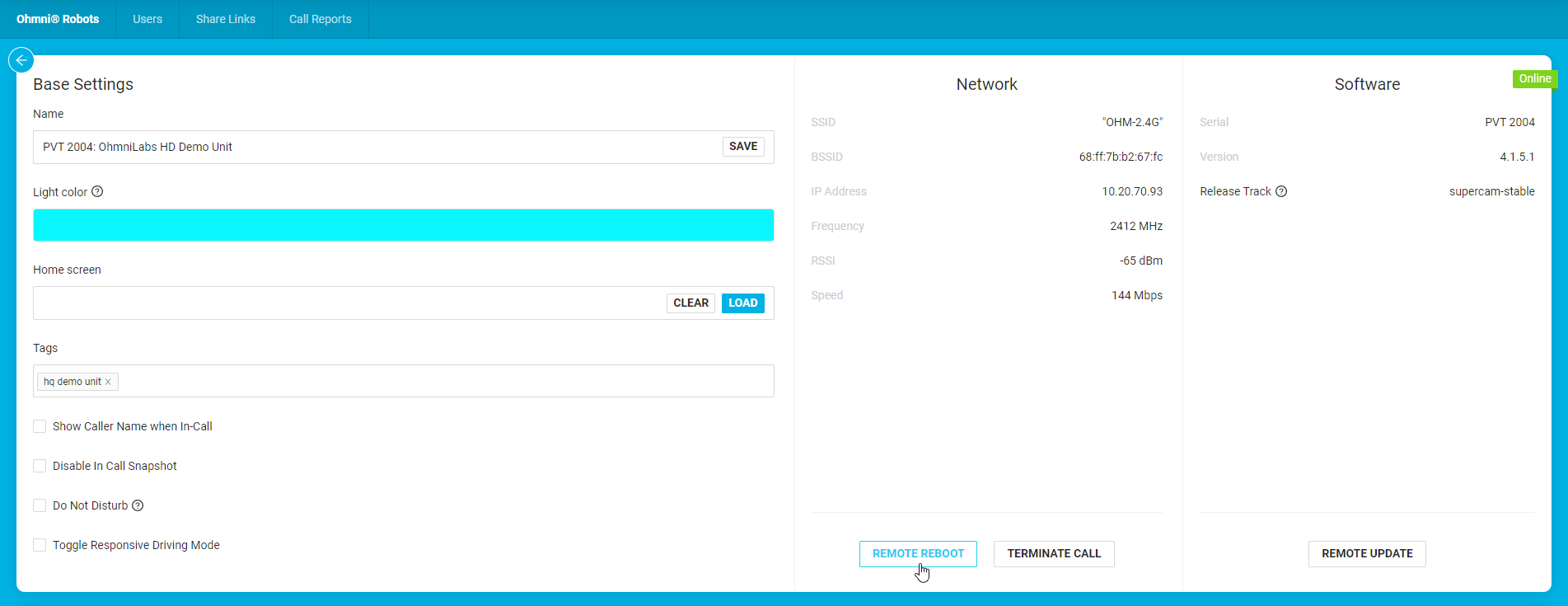Remove the 'hq demo unit' tag
This screenshot has height=606, width=1568.
click(108, 382)
